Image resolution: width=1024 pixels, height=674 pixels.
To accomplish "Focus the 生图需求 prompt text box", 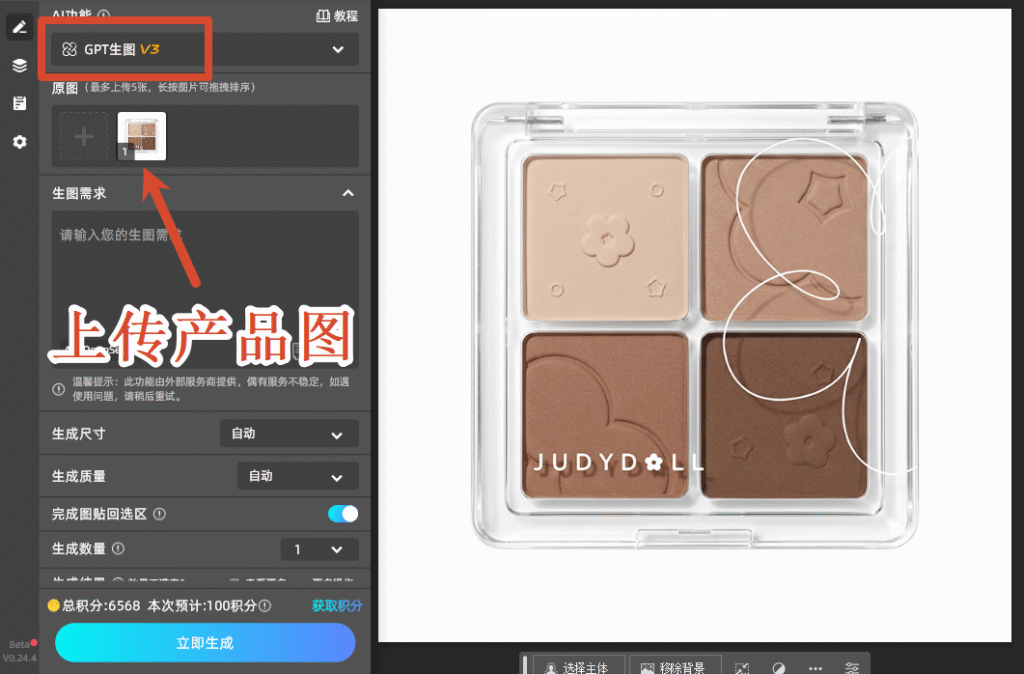I will pyautogui.click(x=204, y=289).
